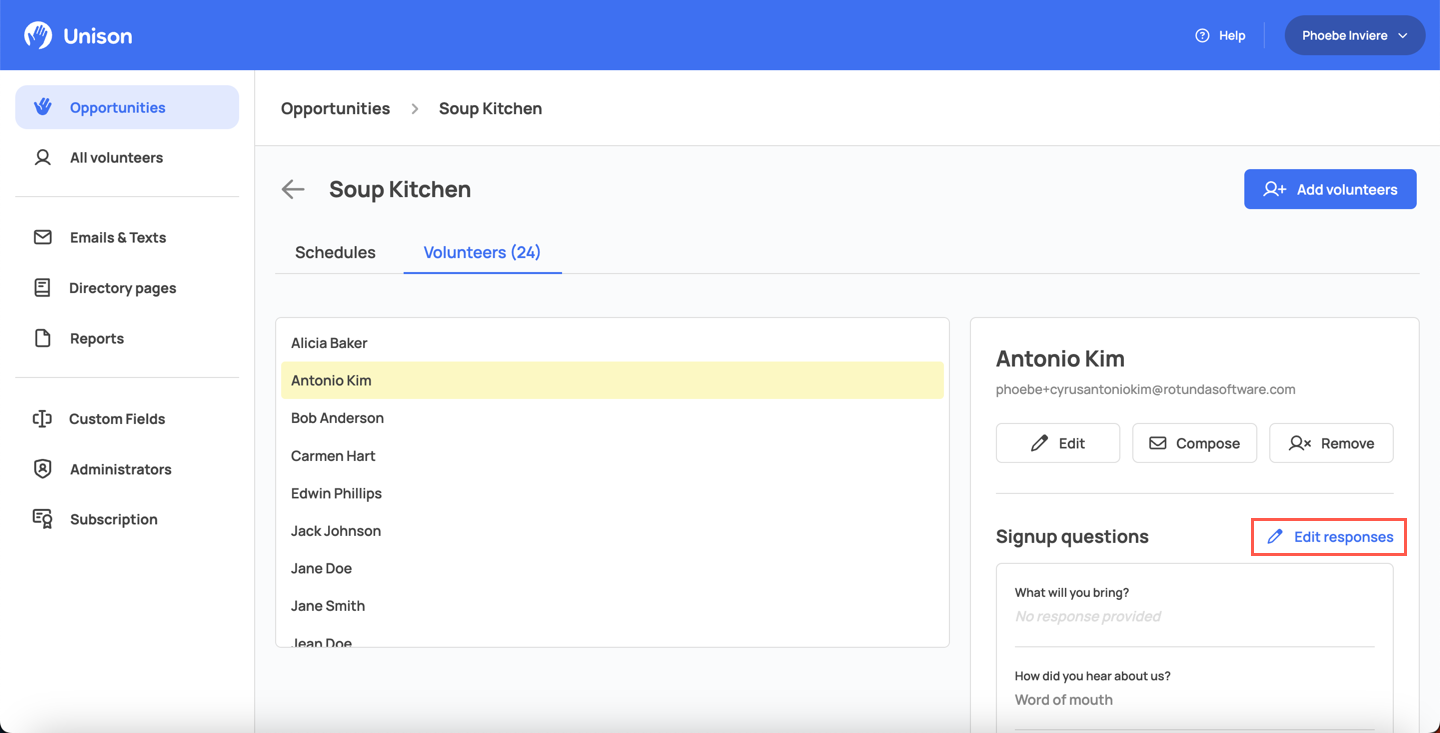Open Emails & Texts in the sidebar
Screen dimensions: 1440x733
tap(127, 237)
